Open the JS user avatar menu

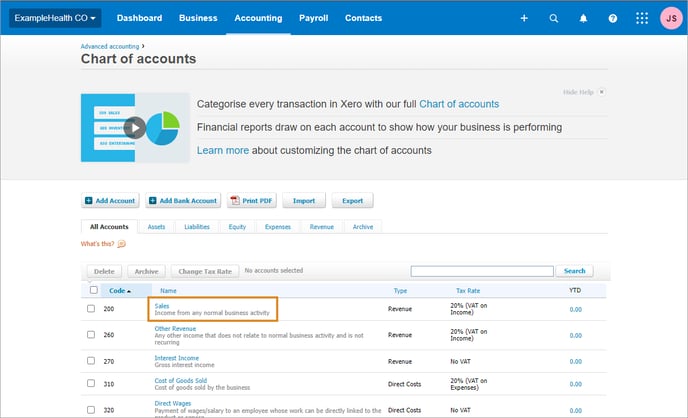tap(671, 18)
